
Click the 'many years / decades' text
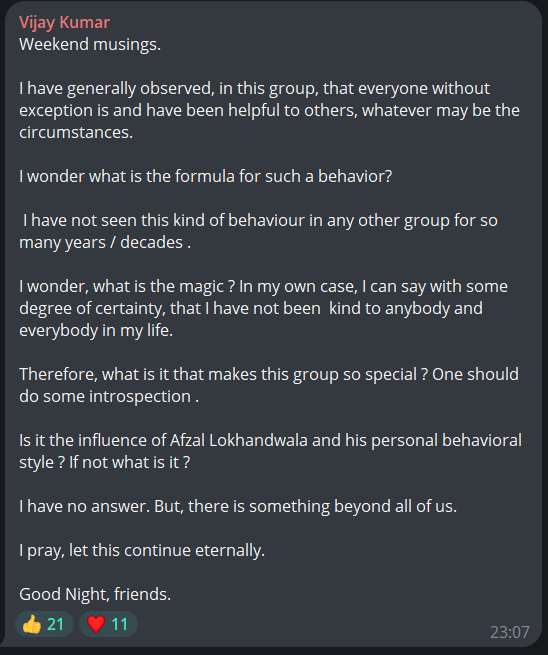pos(101,242)
